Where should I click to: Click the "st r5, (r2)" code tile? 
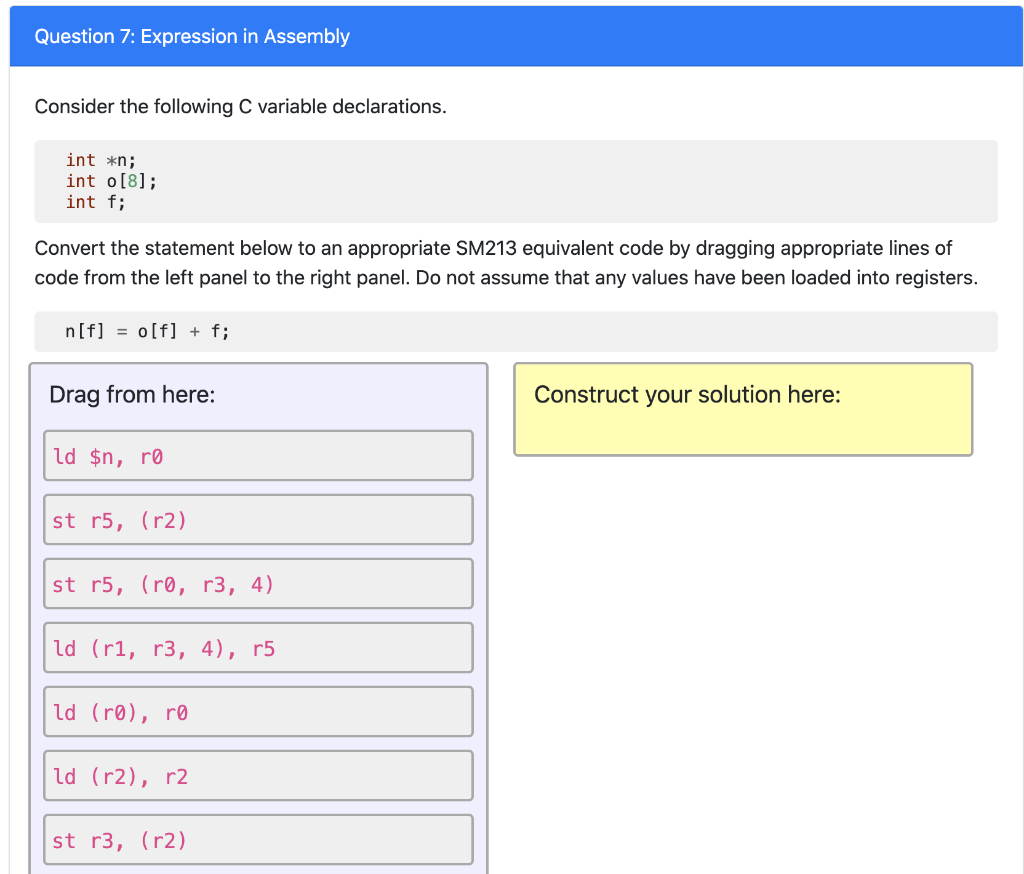pyautogui.click(x=257, y=519)
